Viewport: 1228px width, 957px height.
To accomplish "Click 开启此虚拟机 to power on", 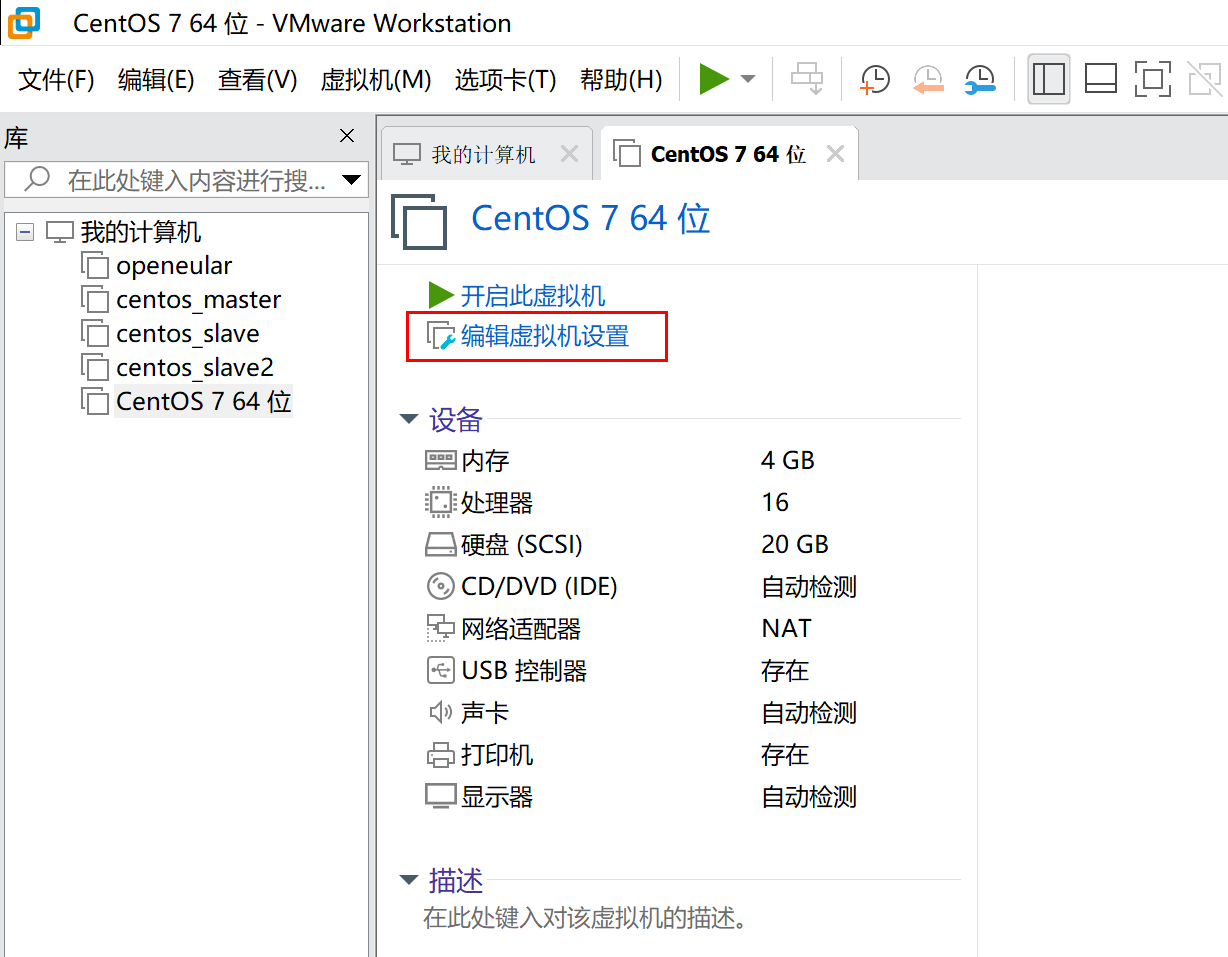I will (x=532, y=296).
